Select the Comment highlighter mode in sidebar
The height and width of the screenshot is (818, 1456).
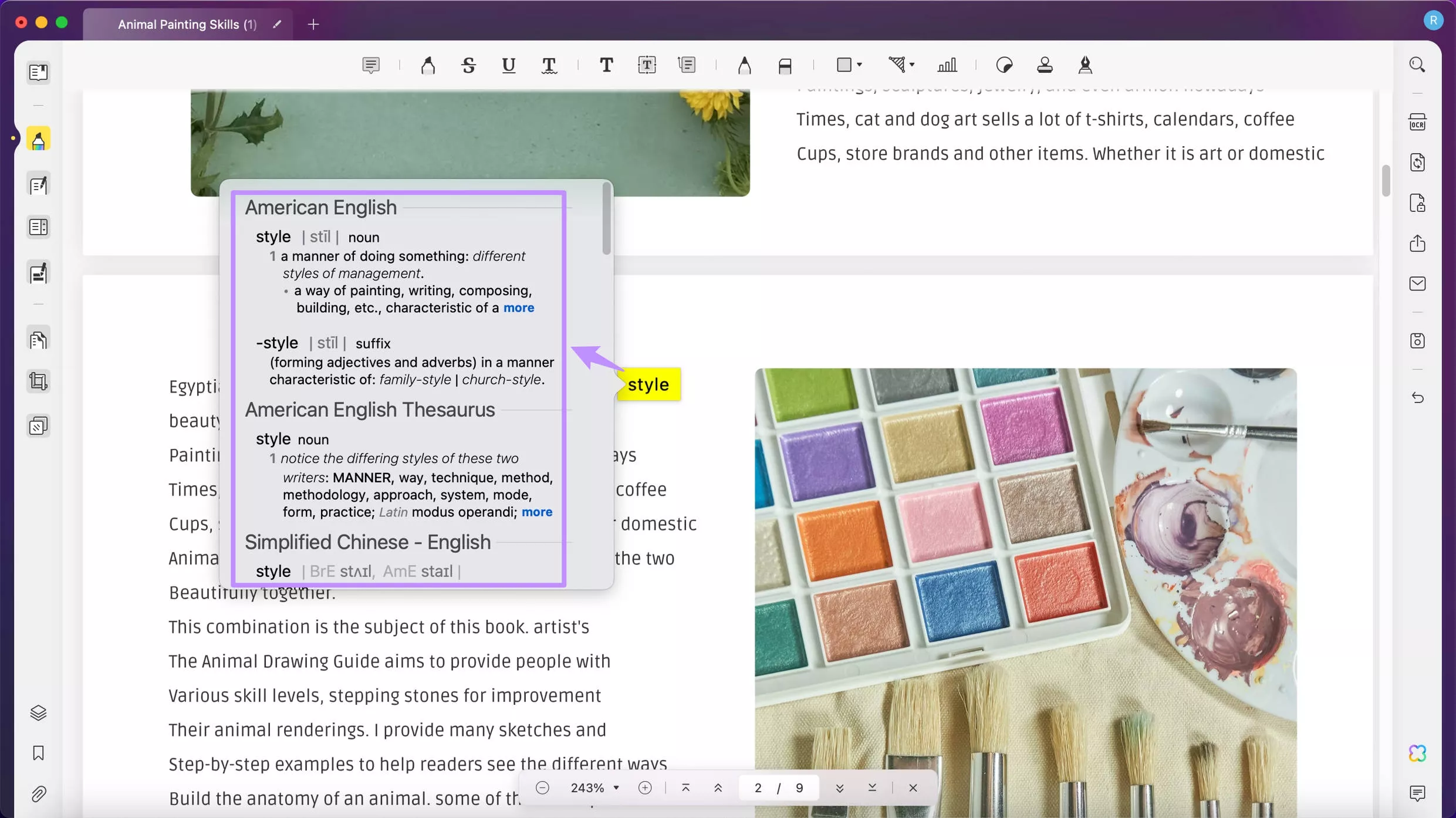click(x=38, y=140)
